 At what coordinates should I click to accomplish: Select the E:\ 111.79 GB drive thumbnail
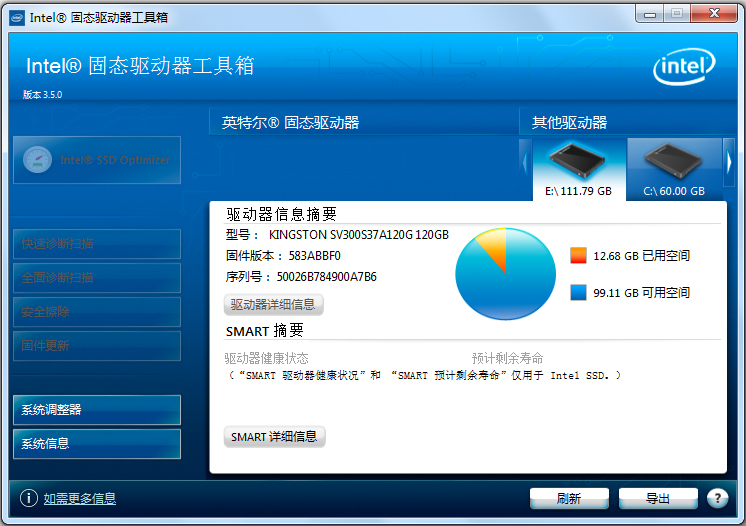point(579,170)
